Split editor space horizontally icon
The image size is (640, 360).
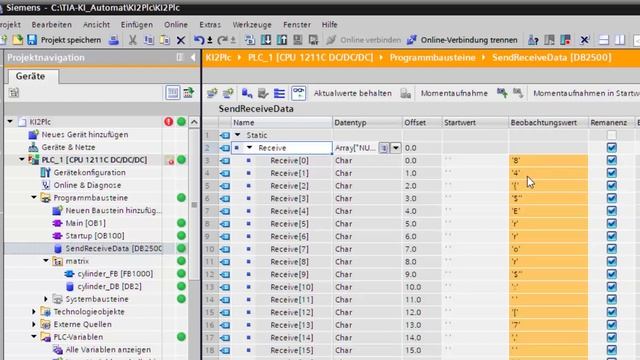pos(604,40)
